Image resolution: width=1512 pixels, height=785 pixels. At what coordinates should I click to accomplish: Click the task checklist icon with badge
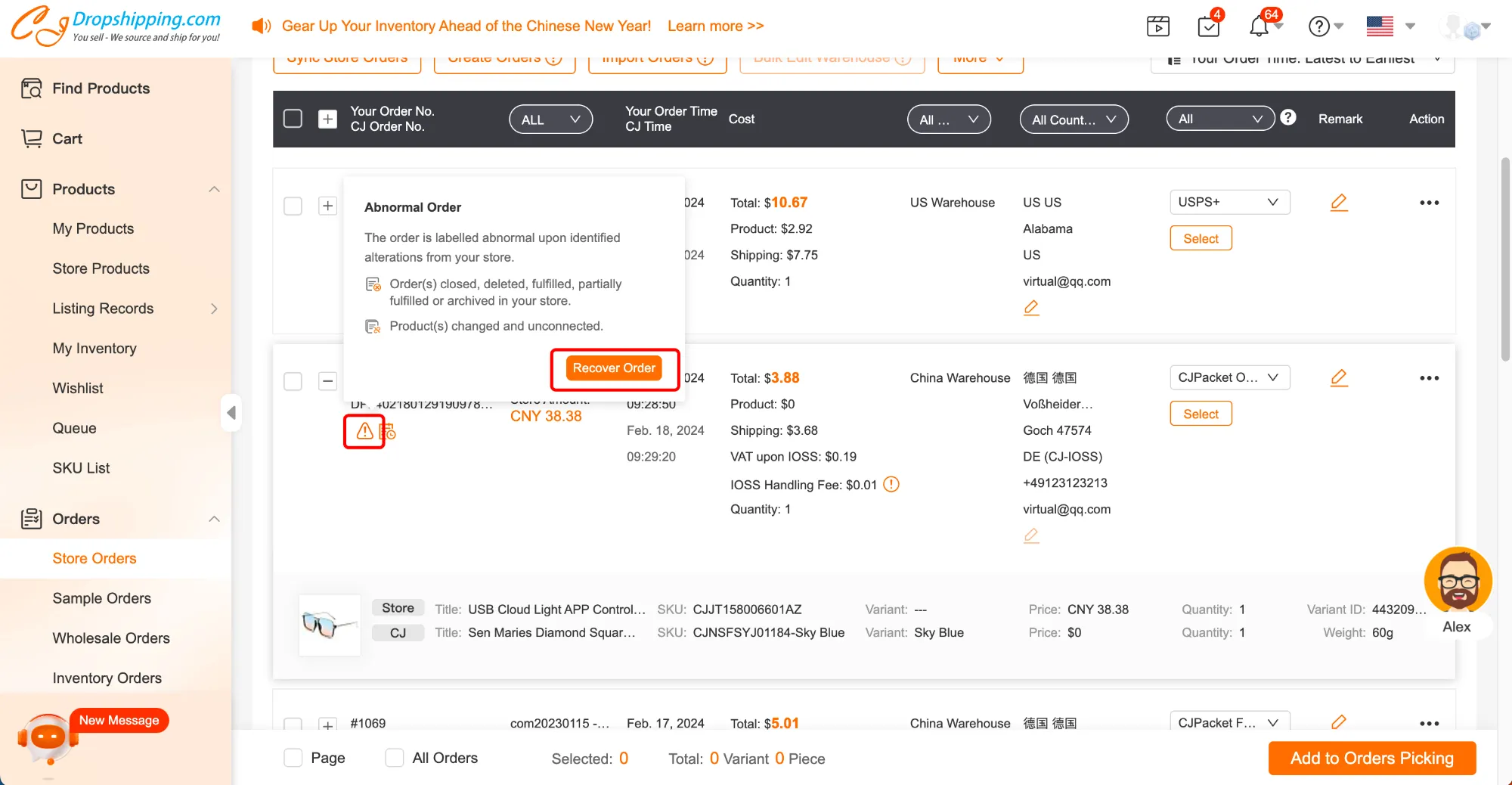tap(1209, 26)
